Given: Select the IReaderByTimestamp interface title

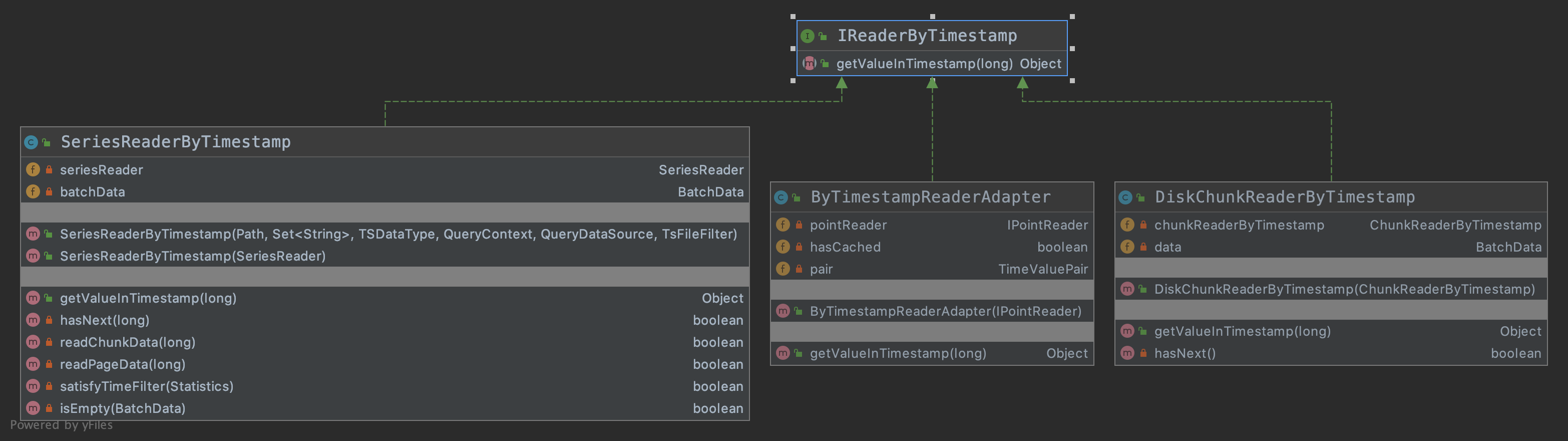Looking at the screenshot, I should pyautogui.click(x=927, y=36).
